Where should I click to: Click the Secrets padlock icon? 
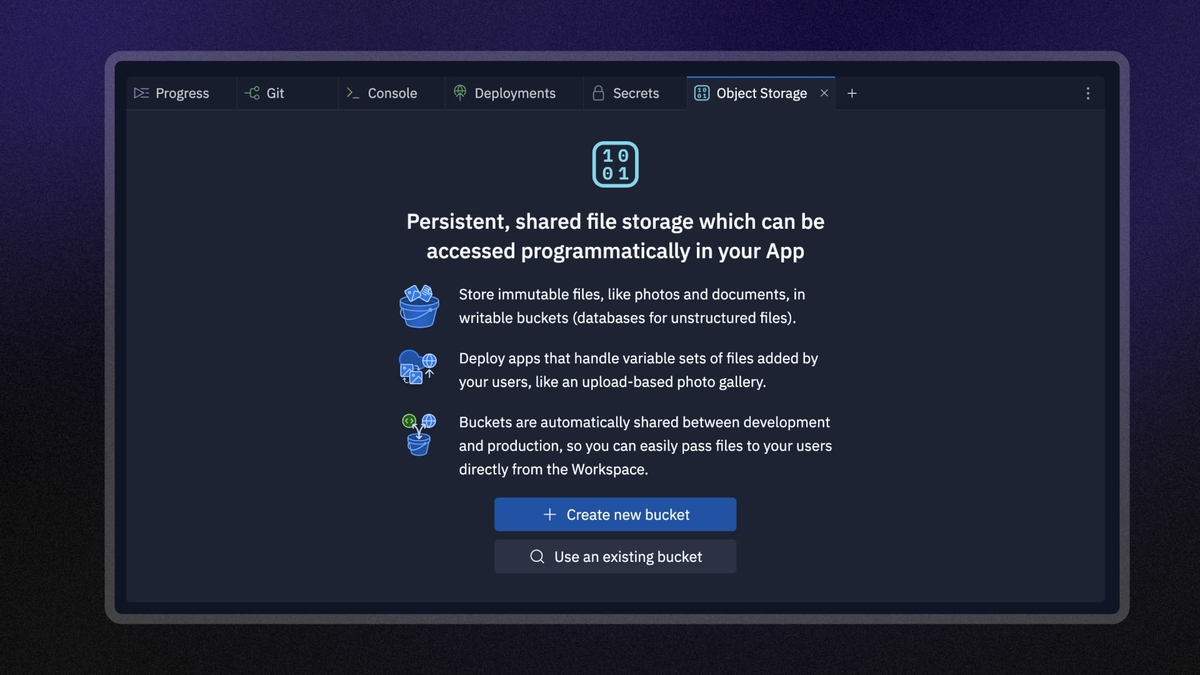[596, 92]
